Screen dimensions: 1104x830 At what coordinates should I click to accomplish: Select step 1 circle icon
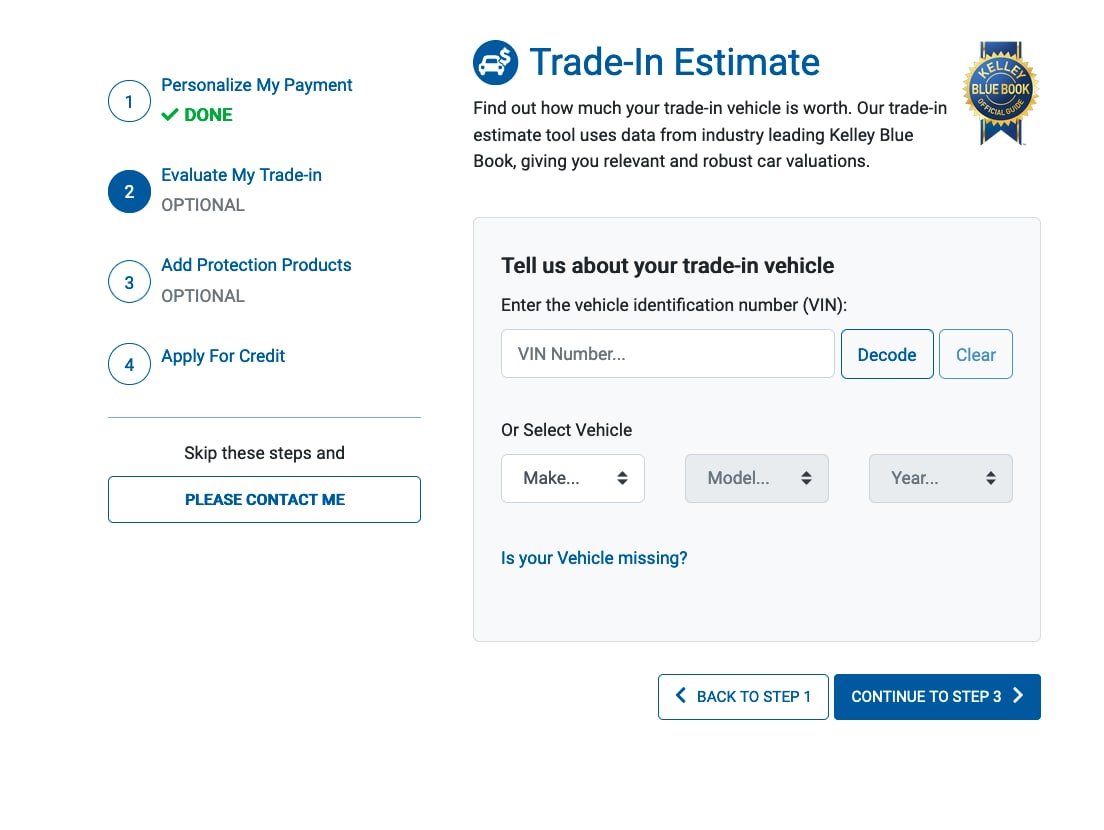(129, 101)
